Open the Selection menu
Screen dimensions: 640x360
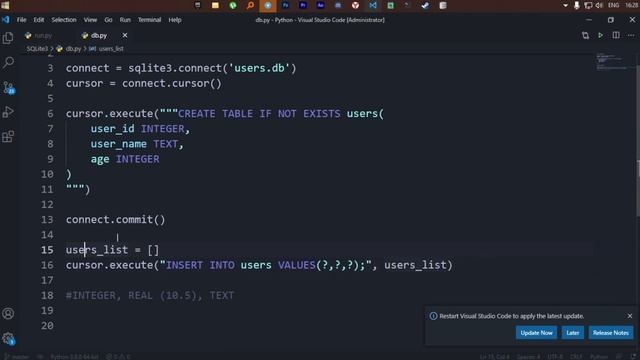click(x=64, y=20)
